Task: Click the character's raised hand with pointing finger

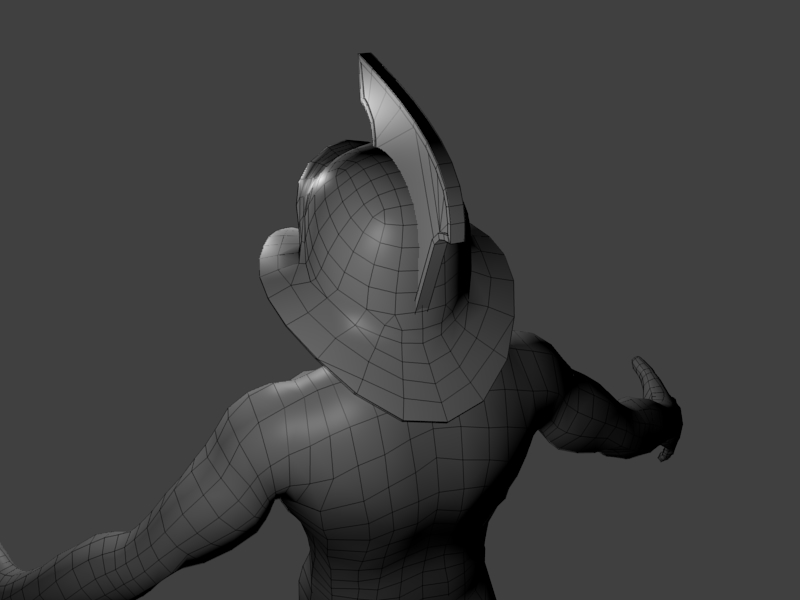Action: pos(657,408)
